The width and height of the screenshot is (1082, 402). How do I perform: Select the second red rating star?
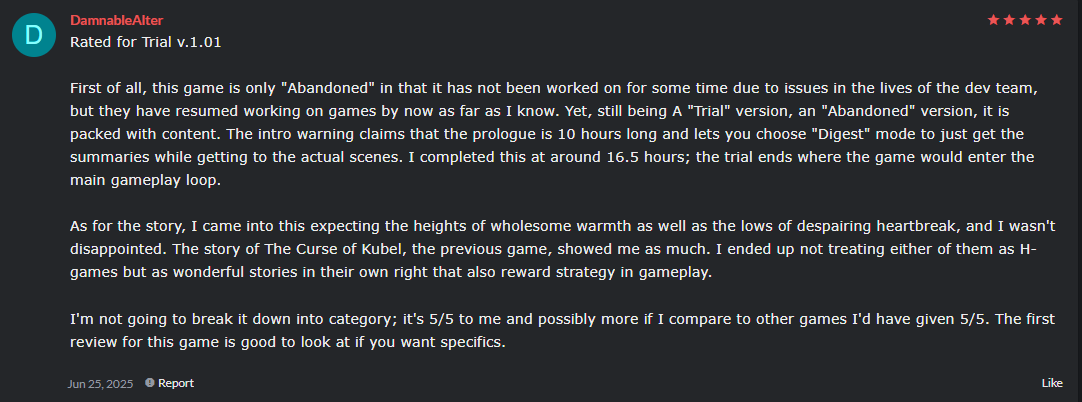click(1010, 20)
